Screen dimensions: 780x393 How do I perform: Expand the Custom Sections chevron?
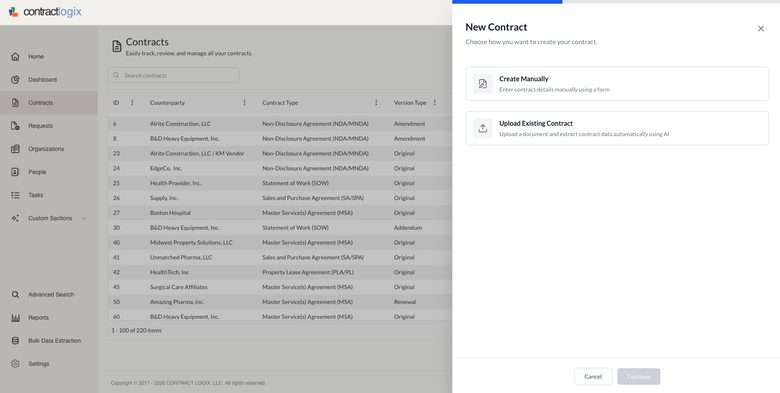click(x=84, y=218)
